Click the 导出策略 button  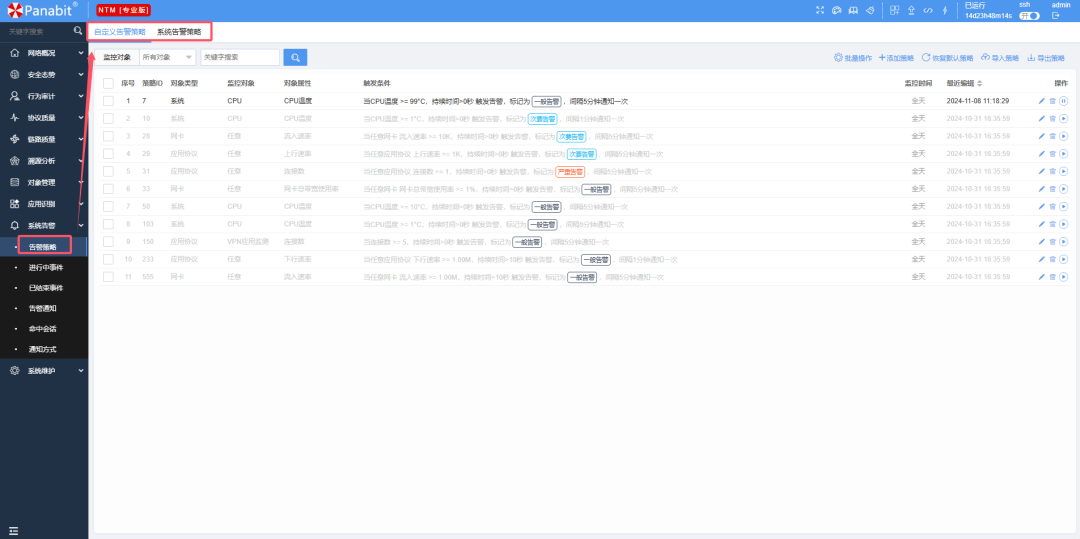pos(1046,58)
